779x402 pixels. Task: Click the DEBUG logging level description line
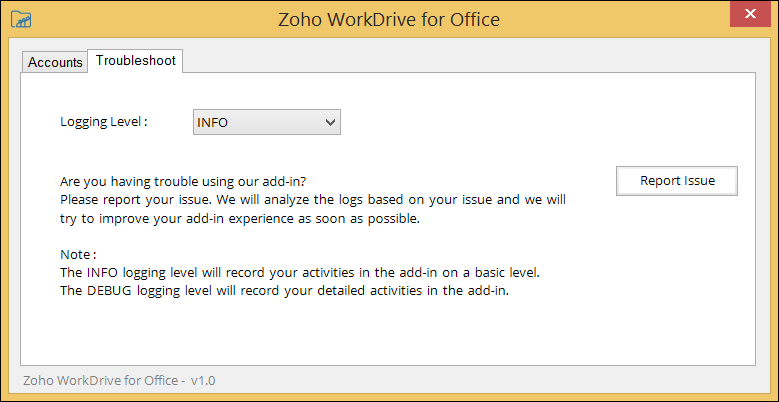[285, 291]
